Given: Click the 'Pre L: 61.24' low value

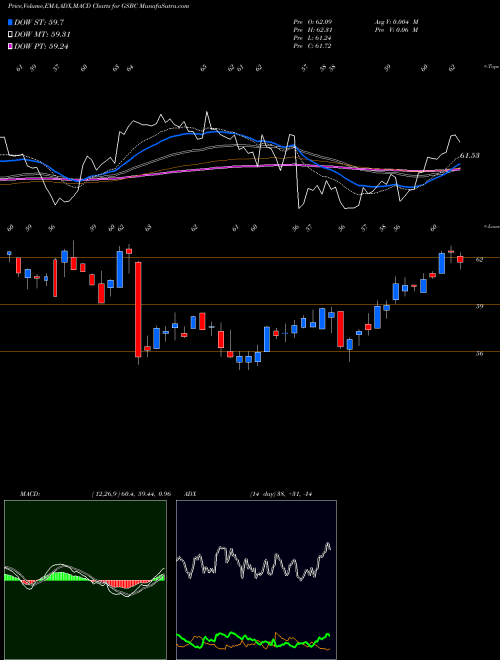Looking at the screenshot, I should (312, 38).
